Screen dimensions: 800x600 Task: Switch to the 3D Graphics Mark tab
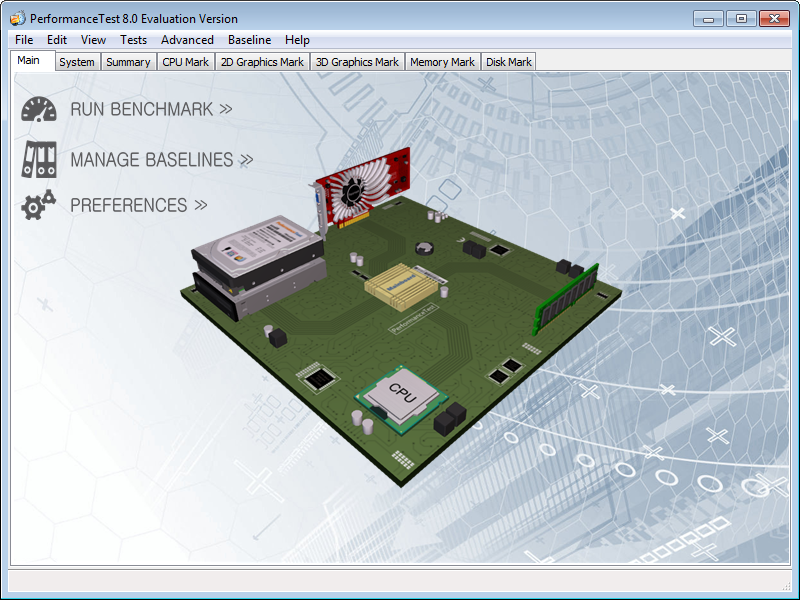(x=357, y=62)
